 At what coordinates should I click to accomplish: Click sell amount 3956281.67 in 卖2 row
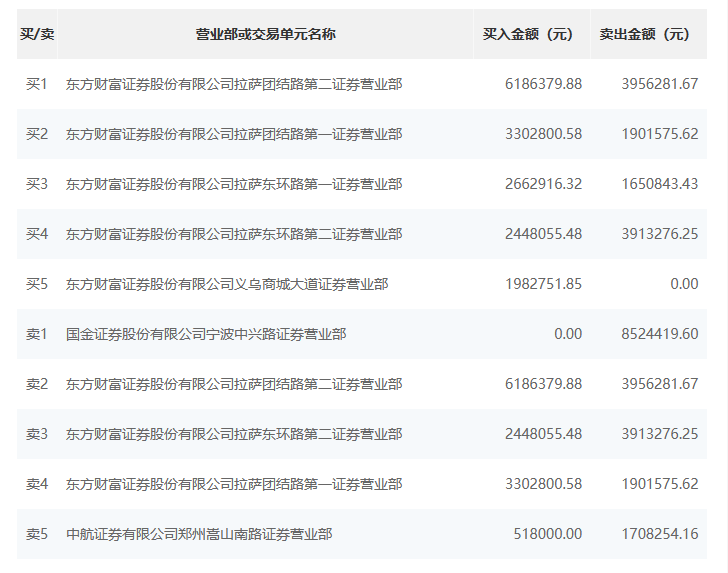660,384
